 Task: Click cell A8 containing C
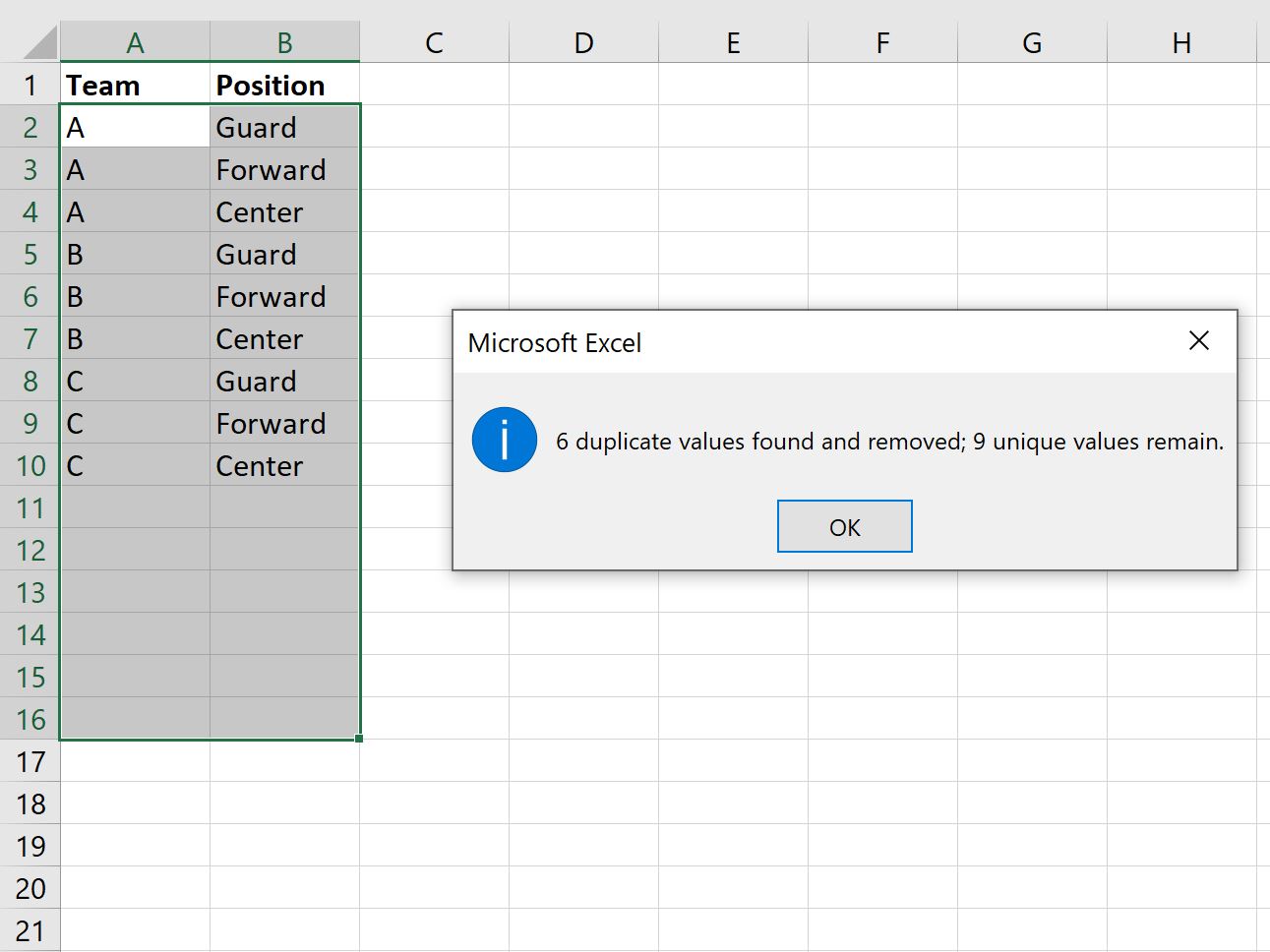135,381
